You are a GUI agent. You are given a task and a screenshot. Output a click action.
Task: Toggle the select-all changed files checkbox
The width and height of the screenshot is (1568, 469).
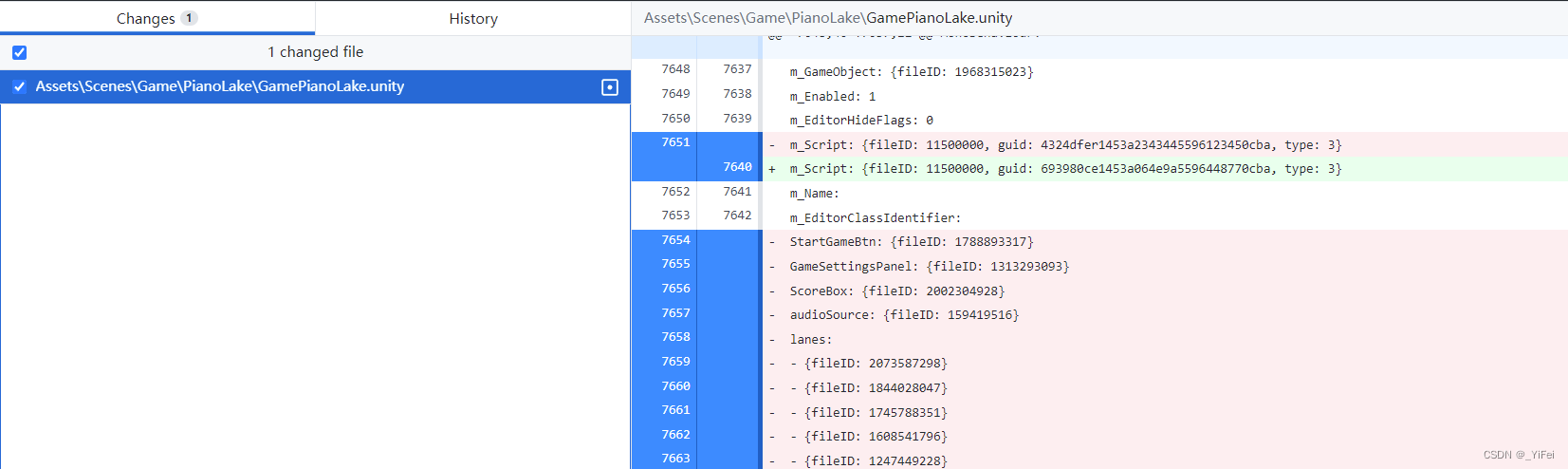point(19,52)
